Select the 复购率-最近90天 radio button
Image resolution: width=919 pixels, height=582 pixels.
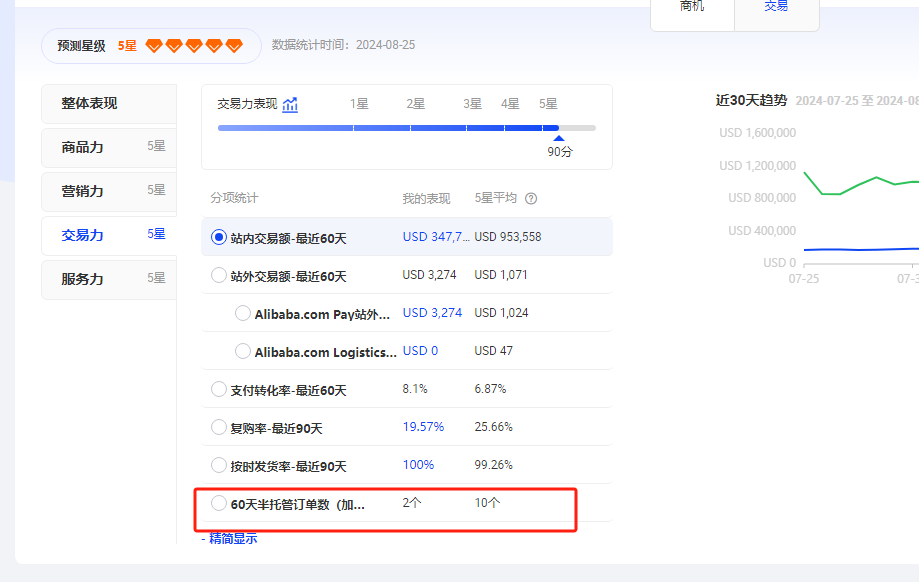click(219, 426)
